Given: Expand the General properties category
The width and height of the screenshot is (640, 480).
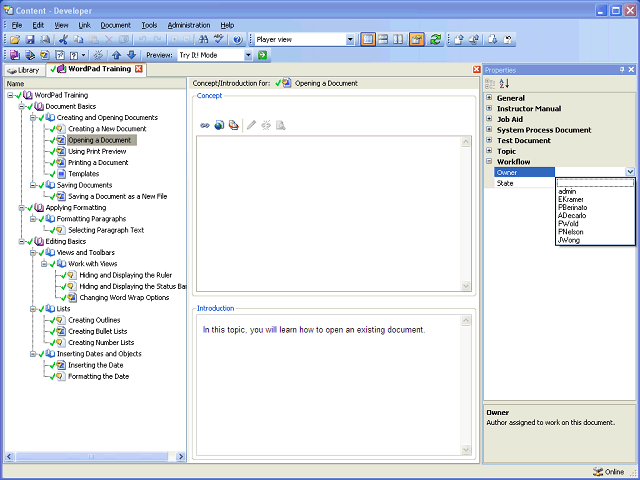Looking at the screenshot, I should pos(489,98).
